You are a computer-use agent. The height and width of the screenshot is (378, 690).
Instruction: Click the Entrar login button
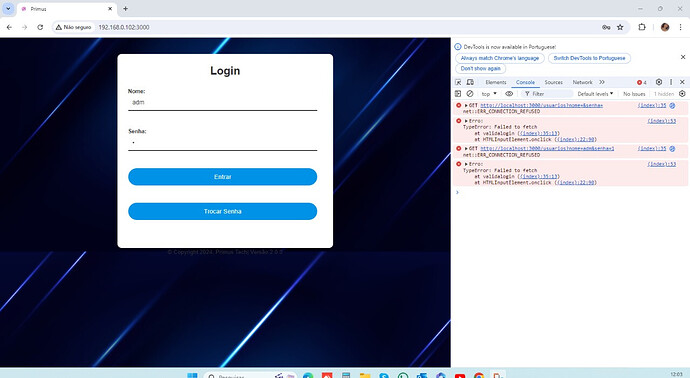coord(222,177)
